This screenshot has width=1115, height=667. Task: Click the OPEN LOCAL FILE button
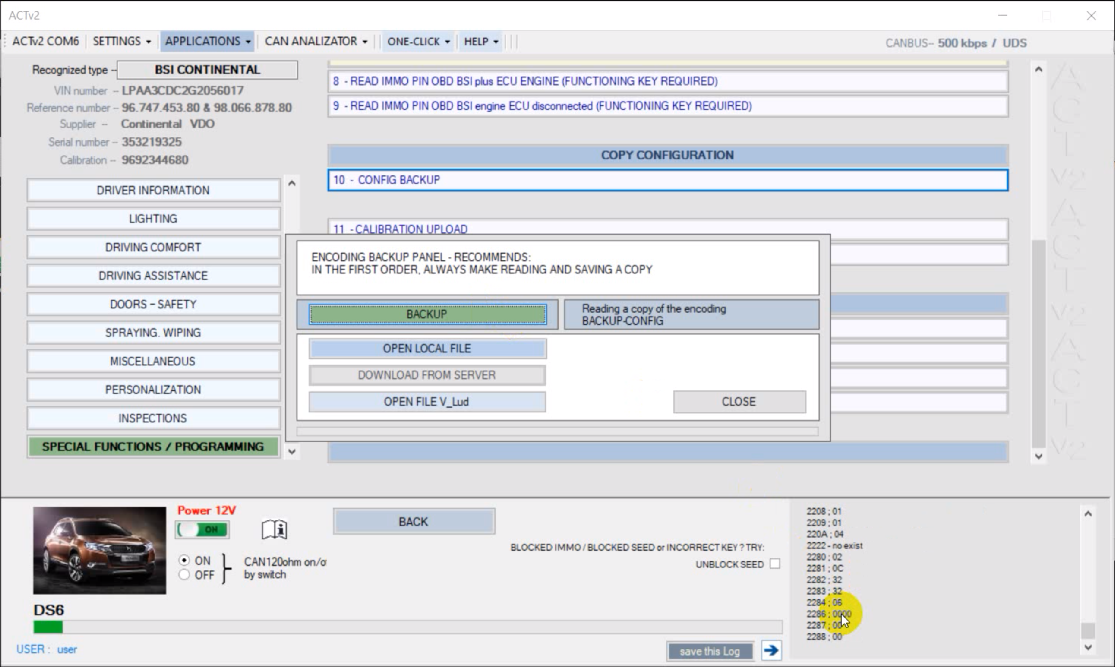(x=427, y=349)
